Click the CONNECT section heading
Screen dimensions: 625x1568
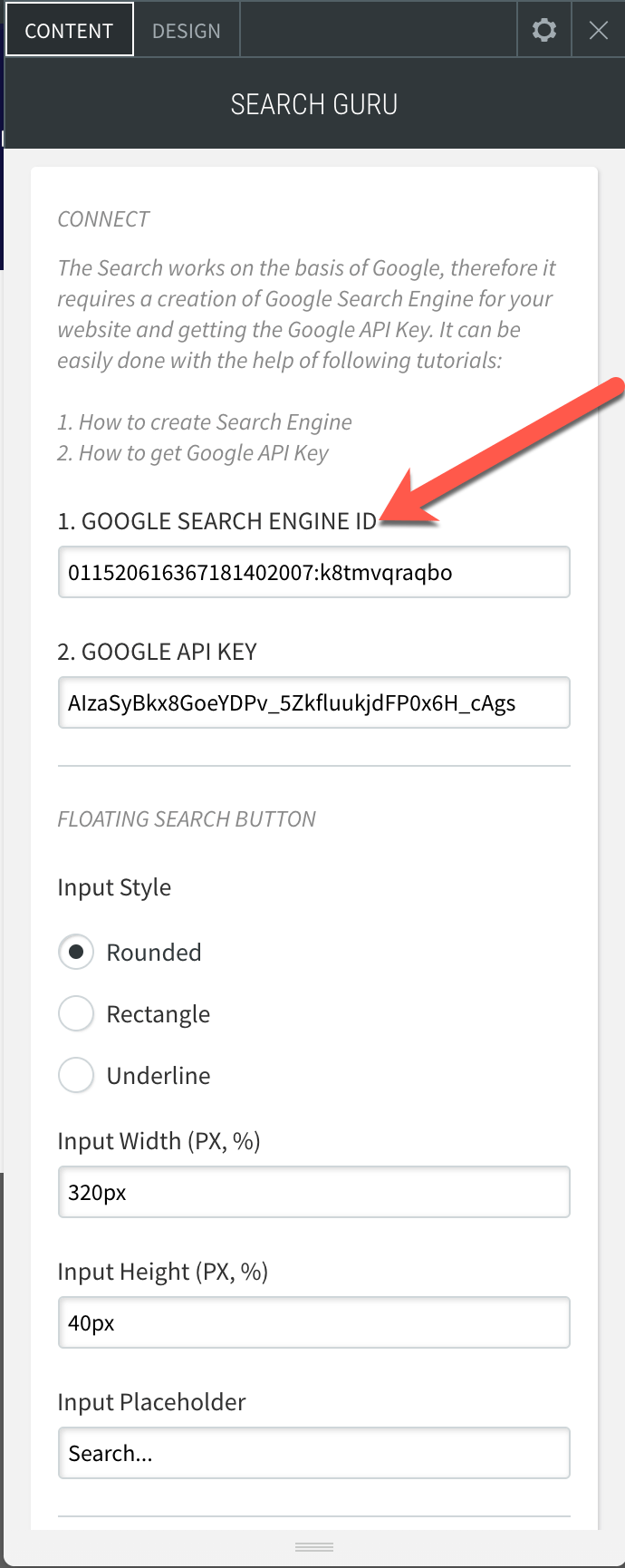click(103, 219)
